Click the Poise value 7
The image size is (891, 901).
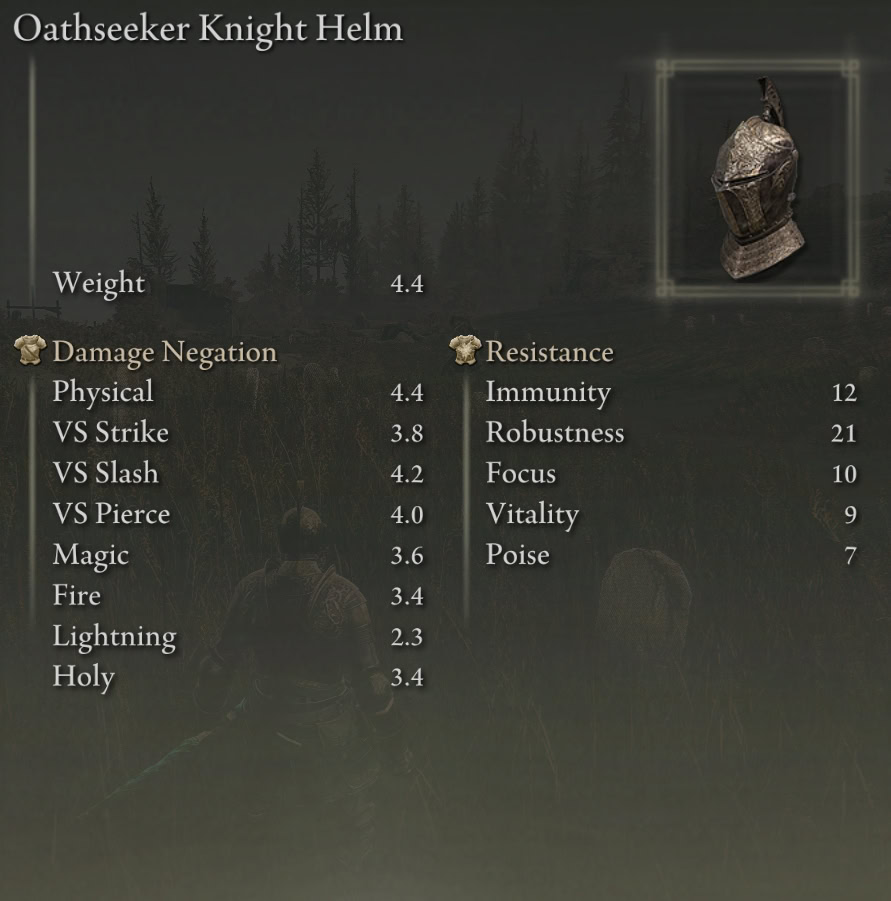coord(850,556)
